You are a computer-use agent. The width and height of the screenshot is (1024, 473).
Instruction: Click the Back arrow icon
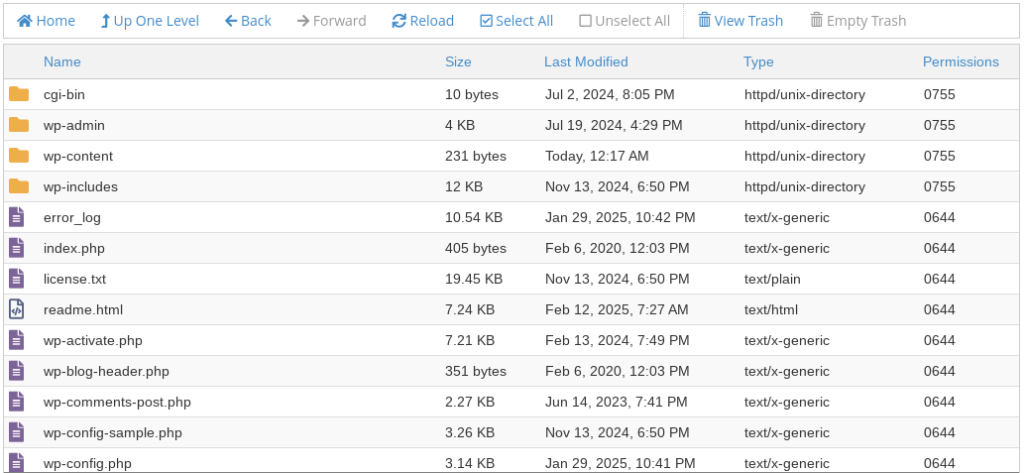[231, 21]
